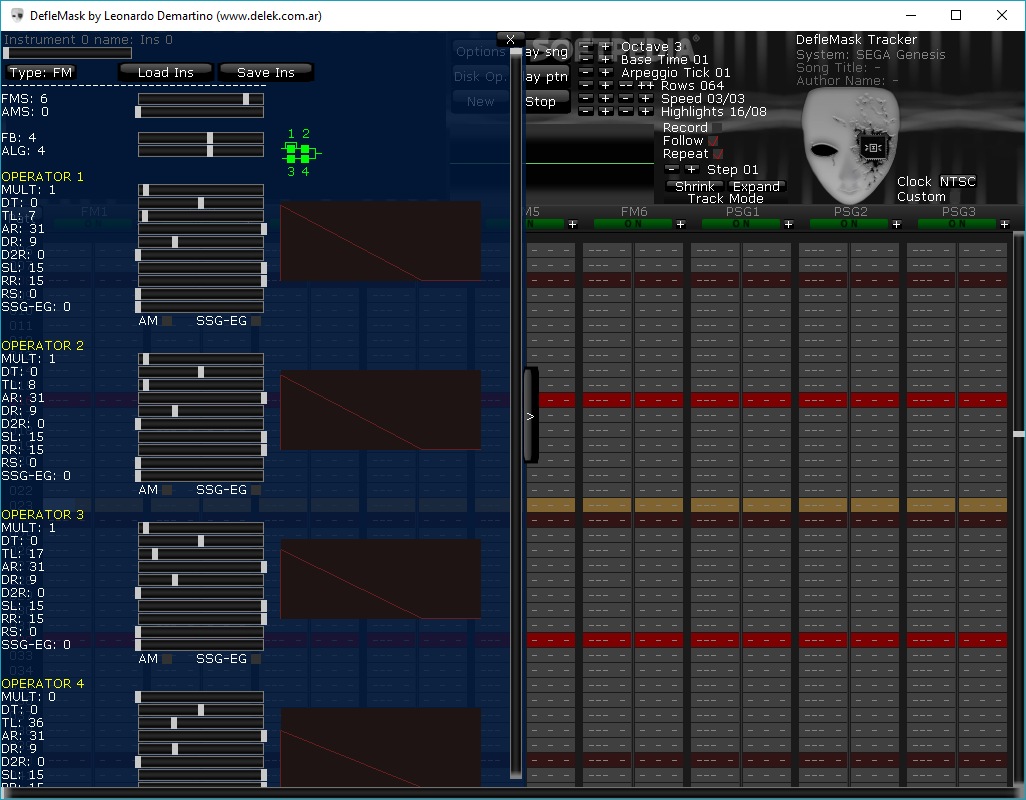Open the Options menu
Screen dimensions: 1026x800
[x=481, y=52]
